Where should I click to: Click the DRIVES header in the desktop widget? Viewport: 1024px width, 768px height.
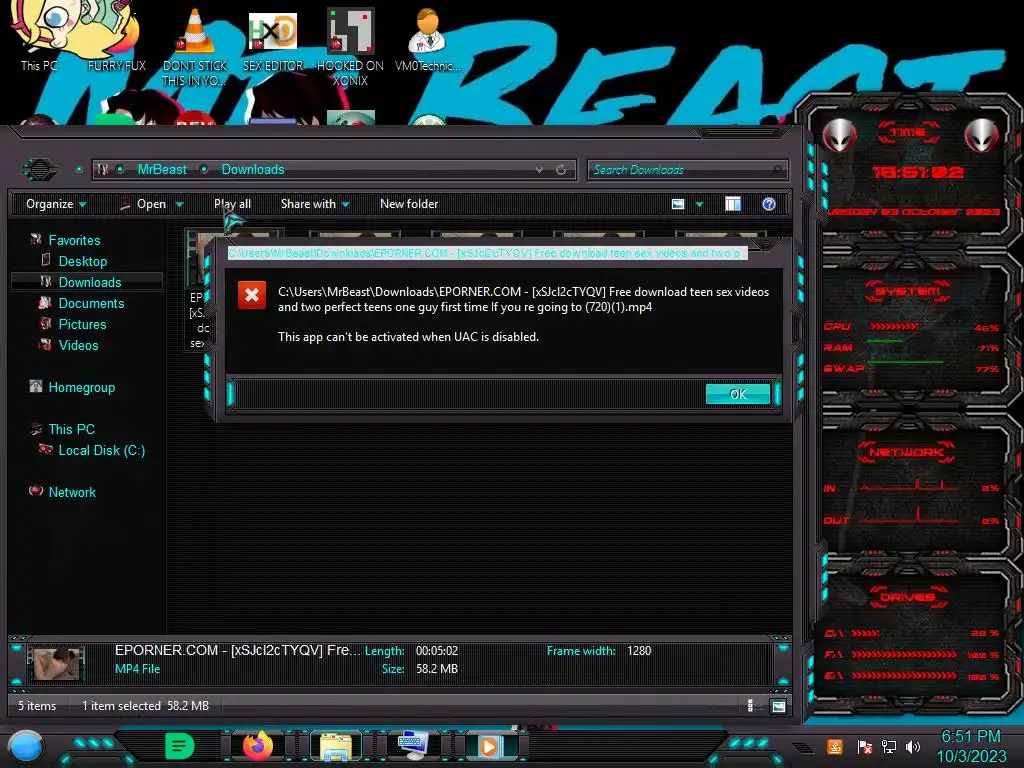tap(908, 597)
